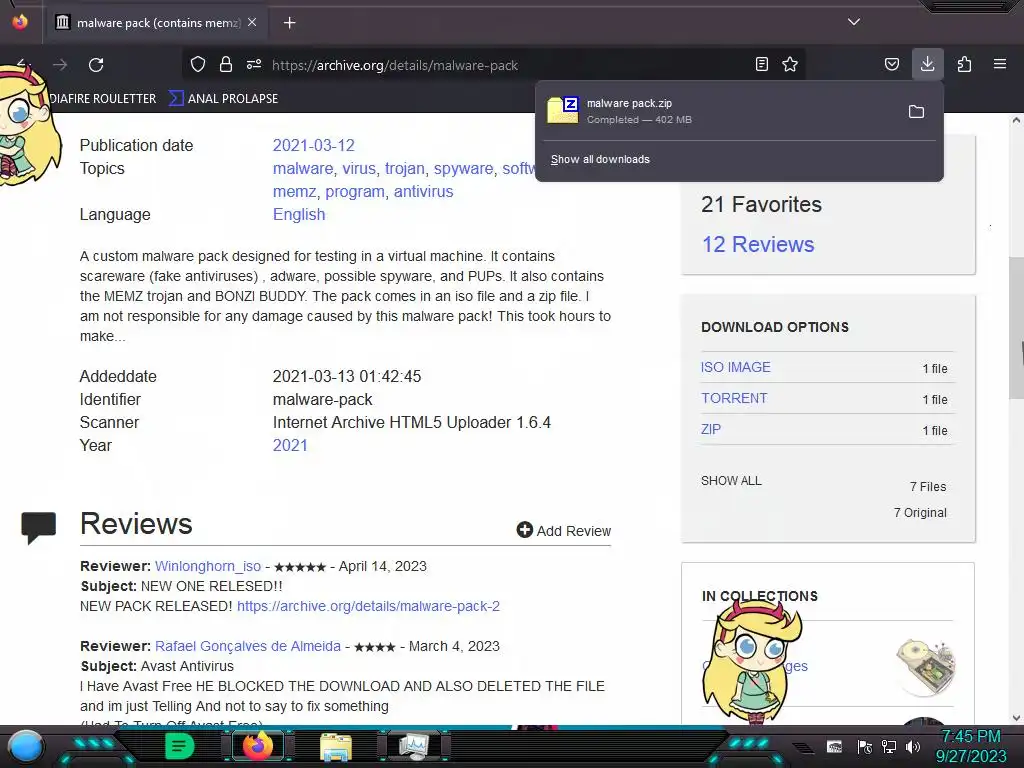Open the malware topic link
This screenshot has height=768, width=1024.
302,168
